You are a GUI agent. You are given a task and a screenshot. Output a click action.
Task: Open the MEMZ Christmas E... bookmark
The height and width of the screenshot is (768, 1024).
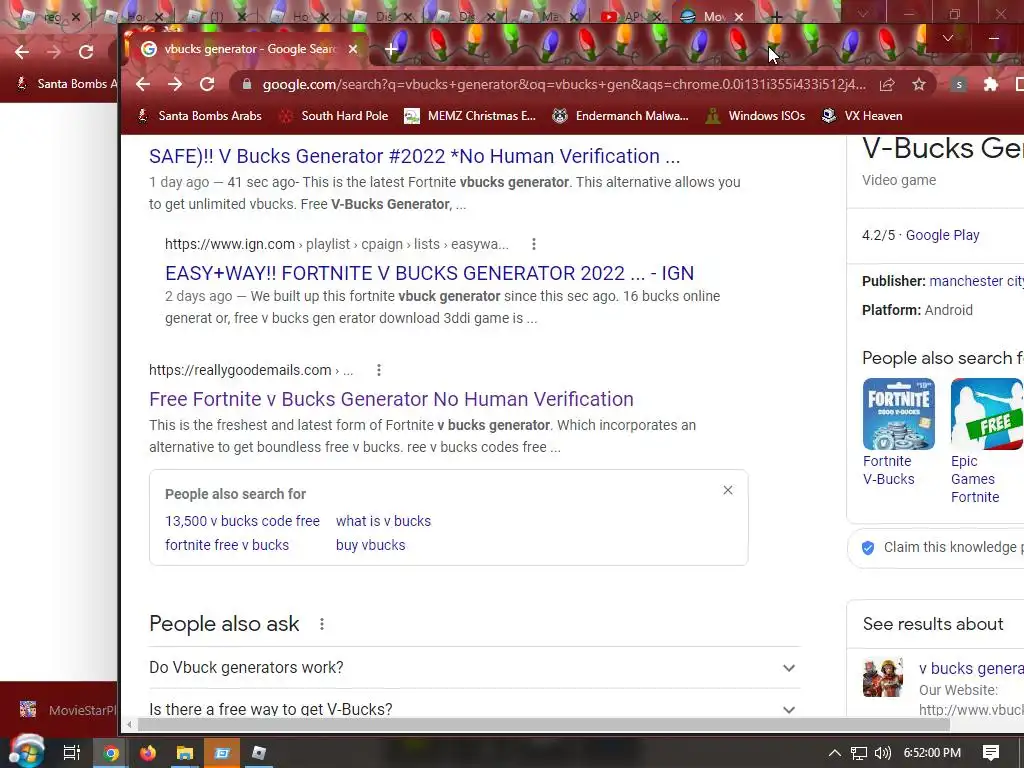point(470,116)
